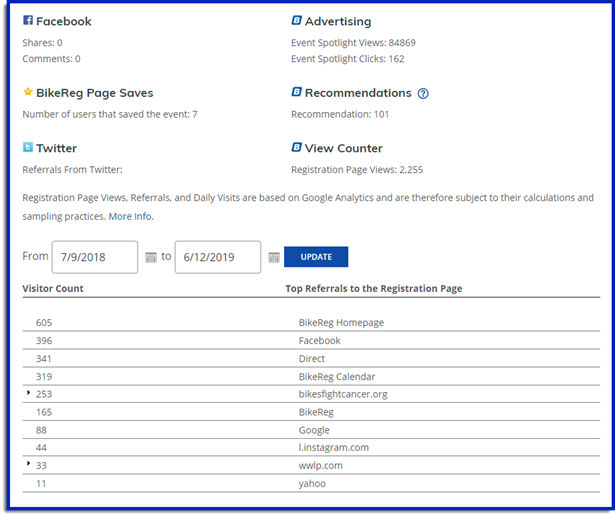Open the To date calendar picker
This screenshot has height=517, width=615.
coord(274,257)
